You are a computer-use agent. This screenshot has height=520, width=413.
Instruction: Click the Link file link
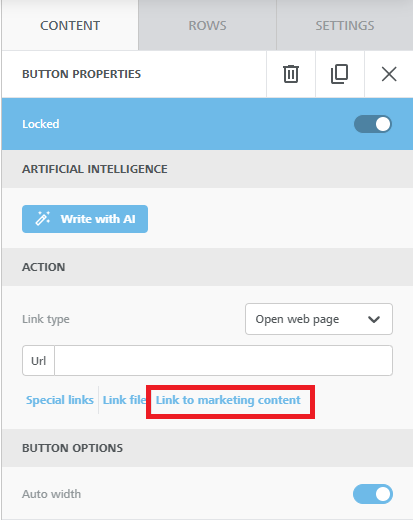(x=124, y=400)
